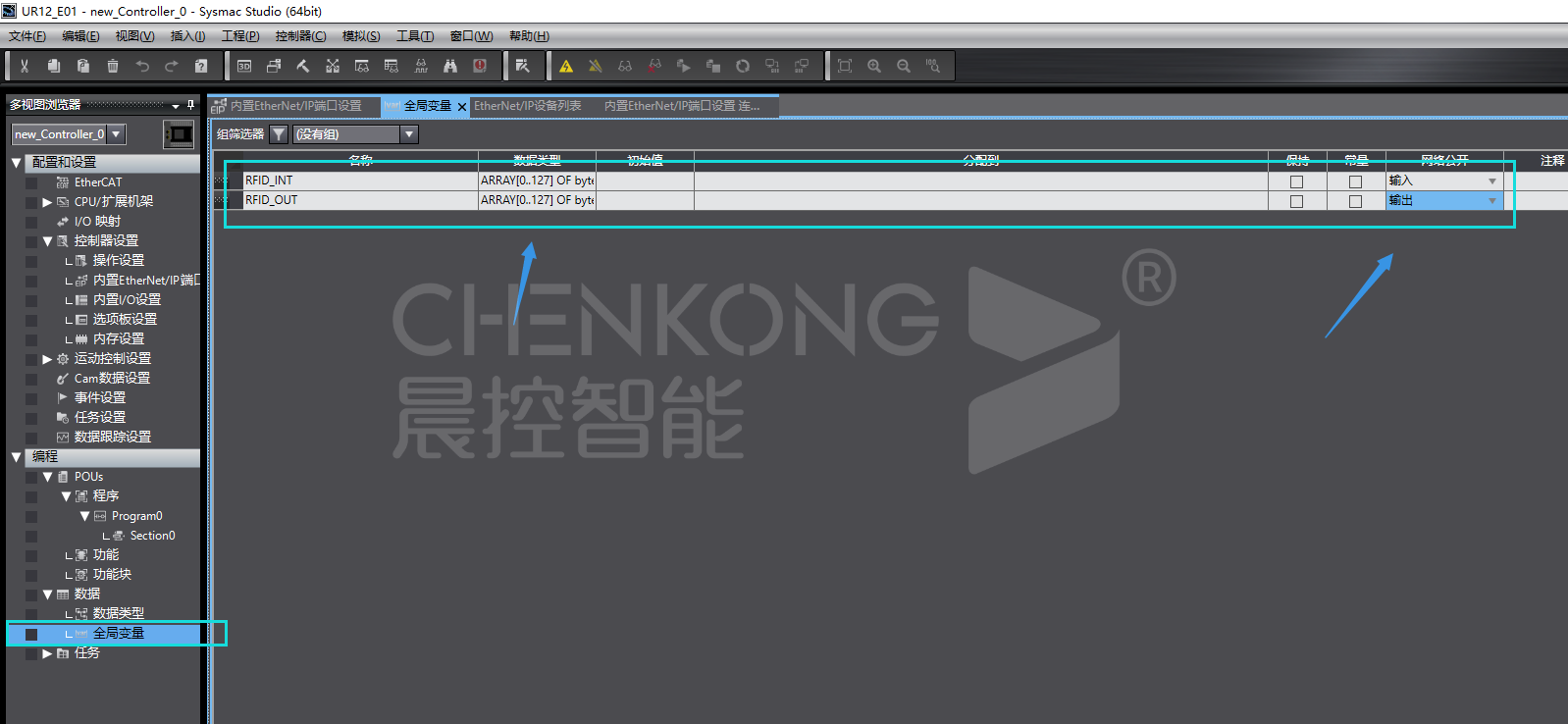Select 任务设置 in the configuration tree
1568x724 pixels.
100,417
